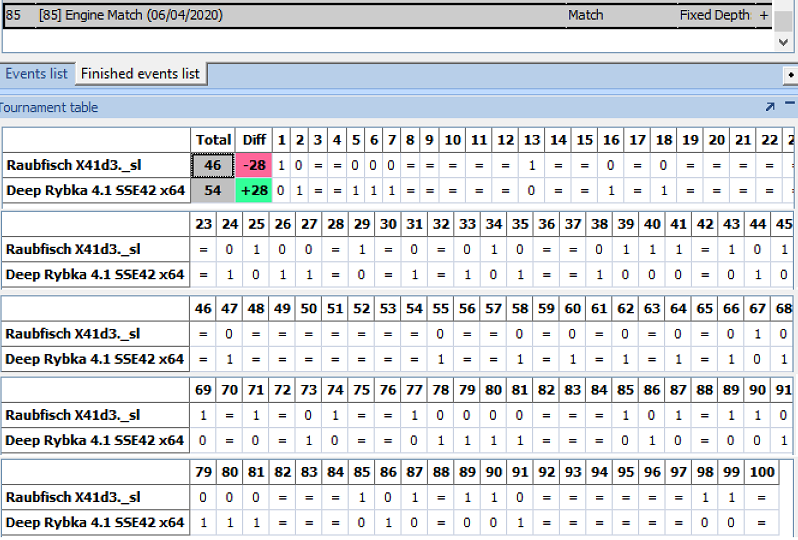The width and height of the screenshot is (798, 540).
Task: Click game column header 40
Action: [x=652, y=224]
